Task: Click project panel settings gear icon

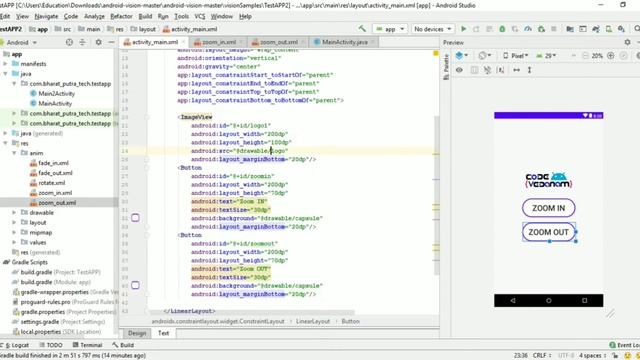Action: [98, 42]
